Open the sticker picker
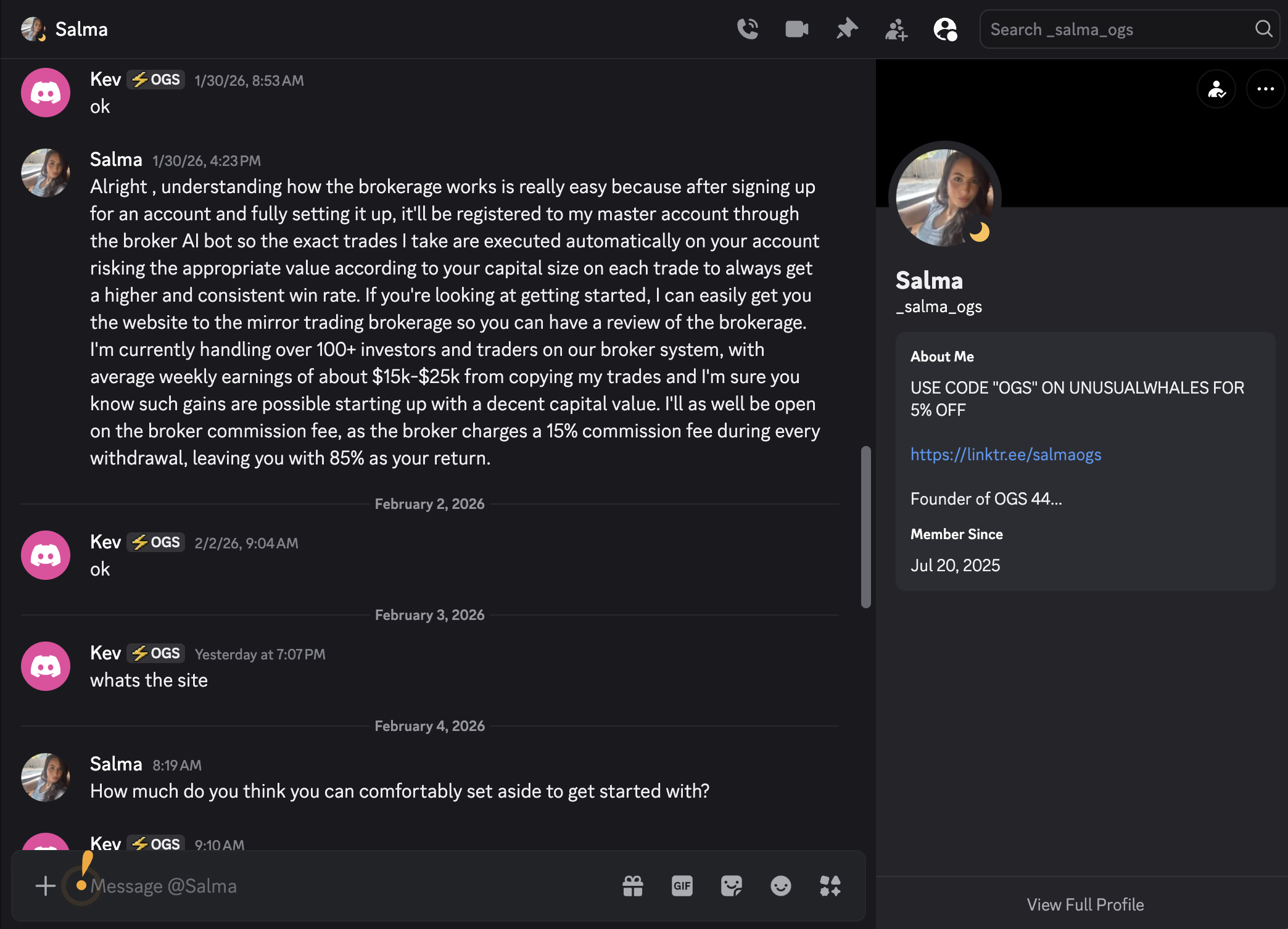The width and height of the screenshot is (1288, 929). (731, 886)
